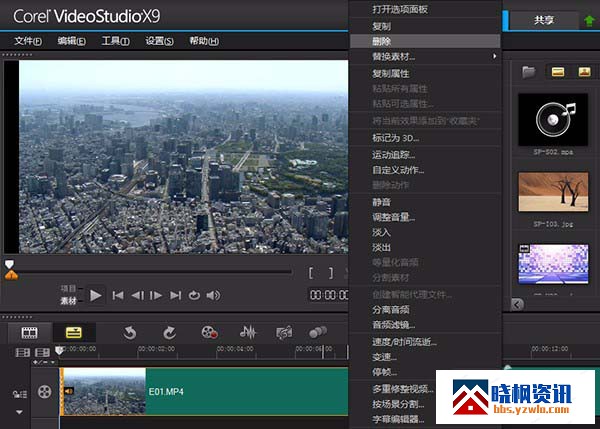Switch to the 共享 share tab
This screenshot has height=429, width=600.
coord(544,20)
